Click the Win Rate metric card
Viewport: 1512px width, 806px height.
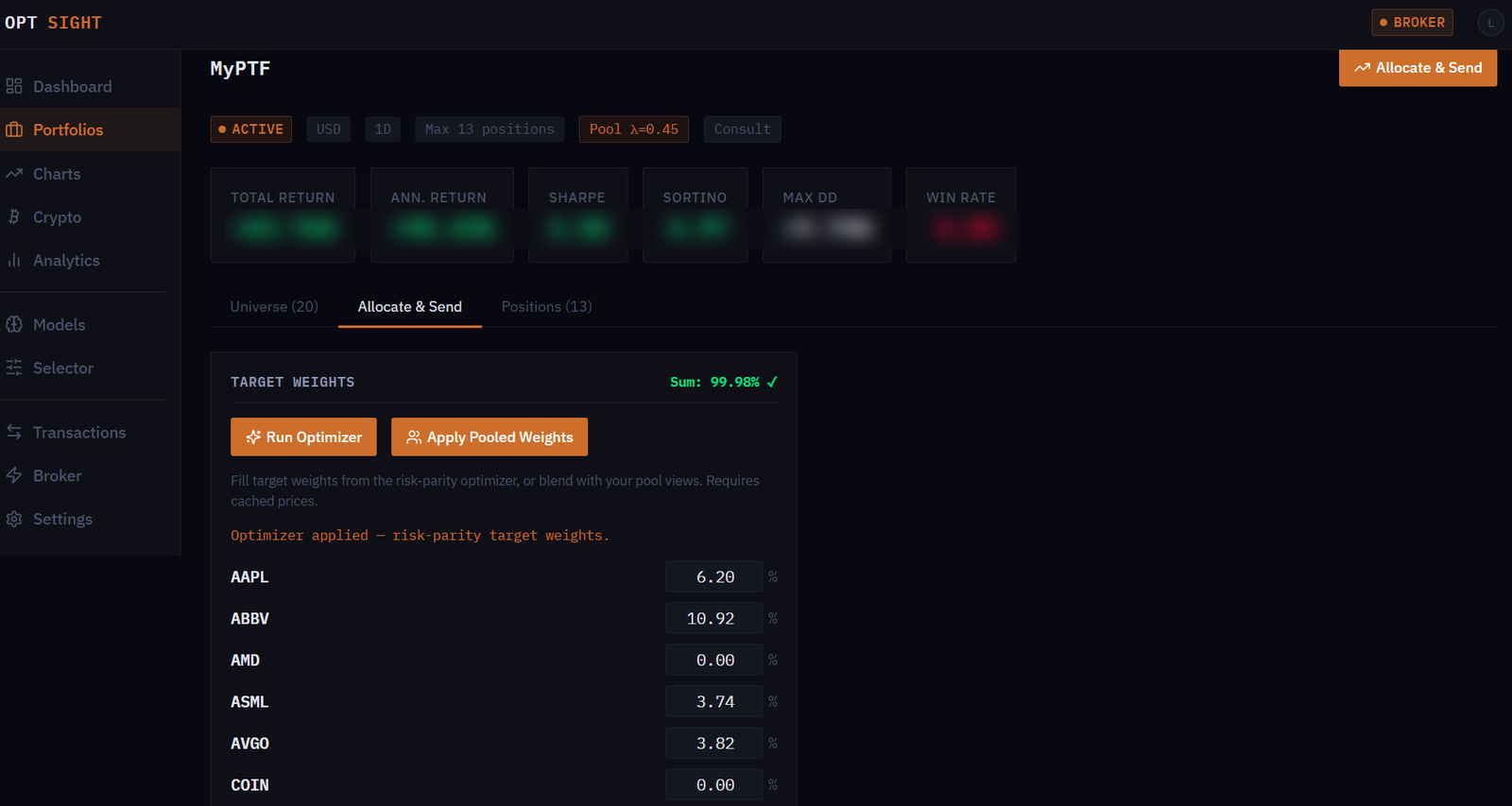(960, 214)
